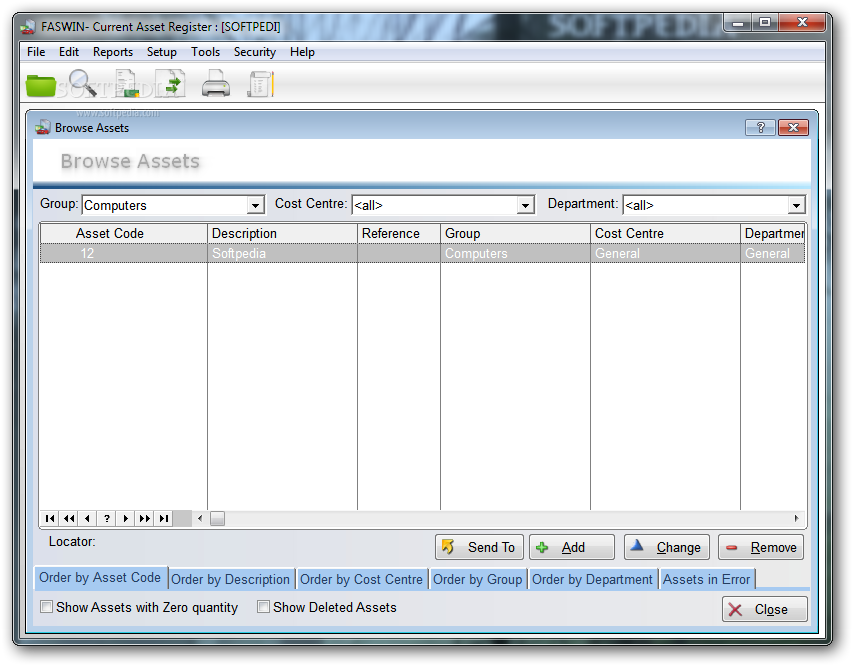Click the Send To button
The width and height of the screenshot is (853, 666).
coord(479,547)
